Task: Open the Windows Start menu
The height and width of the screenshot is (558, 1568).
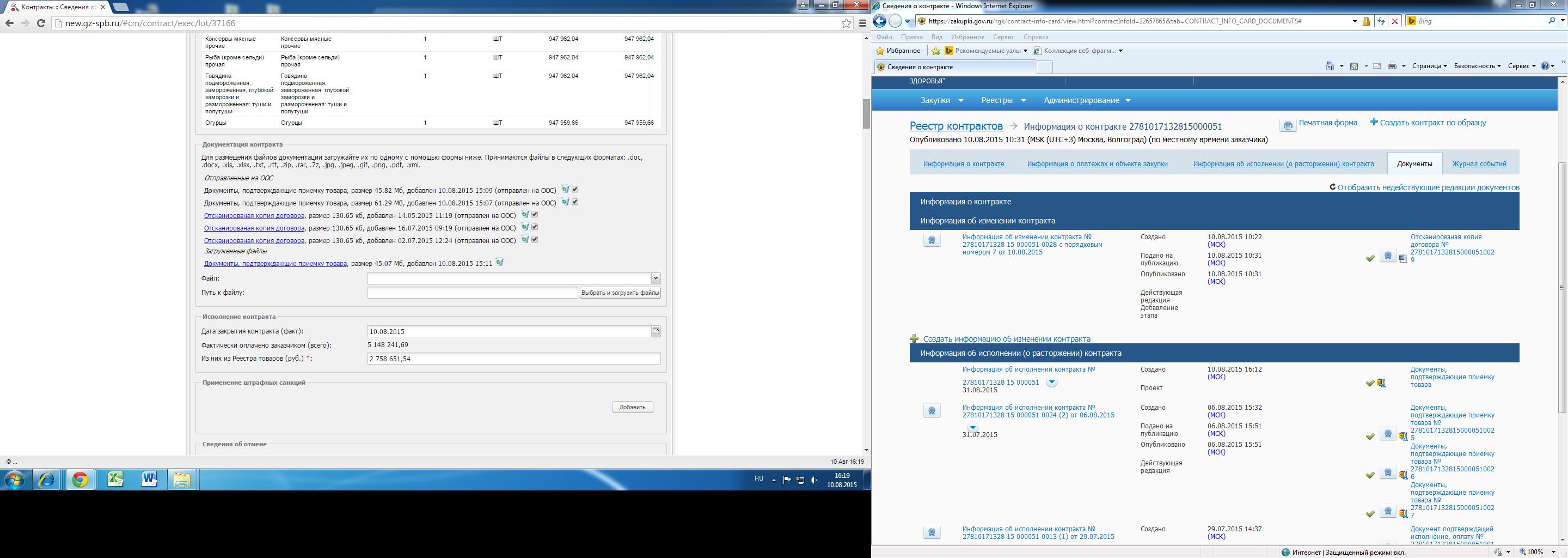Action: [x=14, y=480]
